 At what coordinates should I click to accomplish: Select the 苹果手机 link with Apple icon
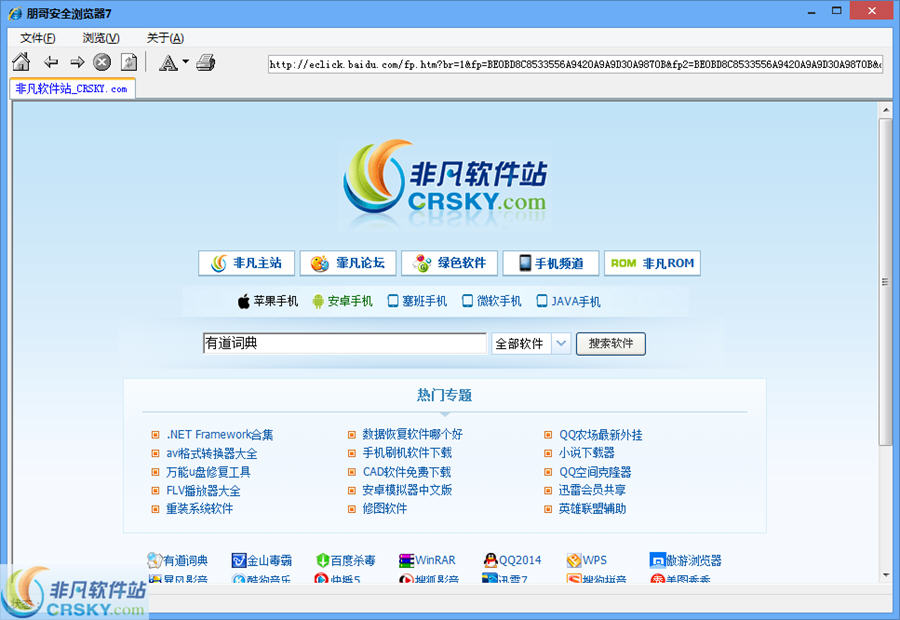268,301
